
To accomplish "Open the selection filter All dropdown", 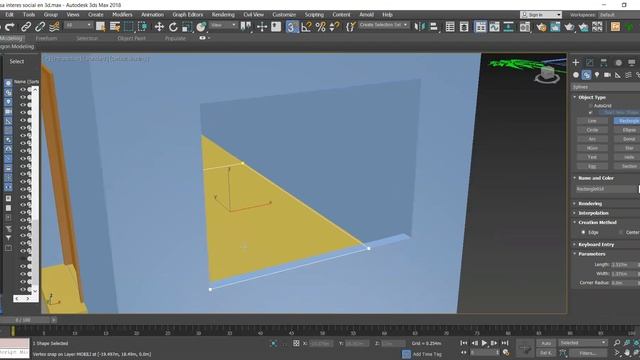I will click(78, 25).
